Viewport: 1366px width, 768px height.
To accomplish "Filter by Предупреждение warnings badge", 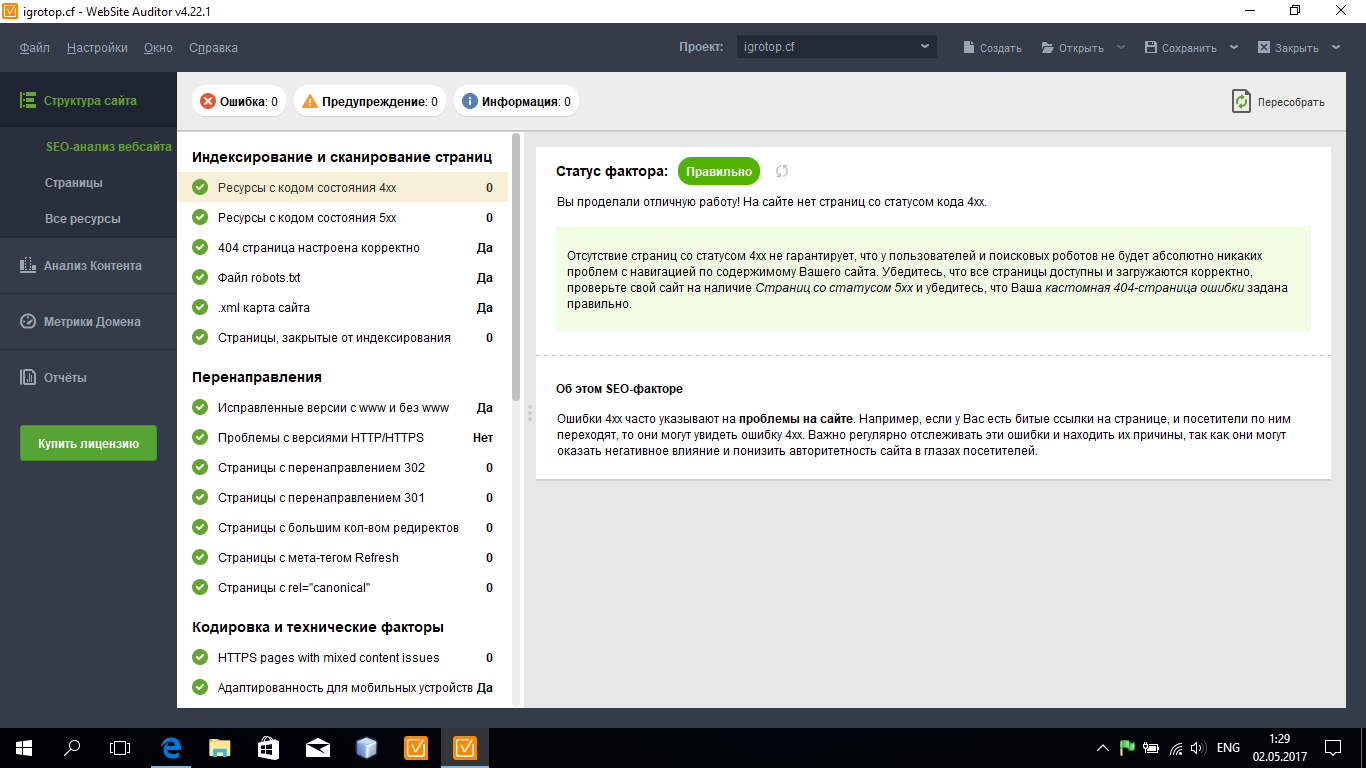I will pyautogui.click(x=370, y=101).
